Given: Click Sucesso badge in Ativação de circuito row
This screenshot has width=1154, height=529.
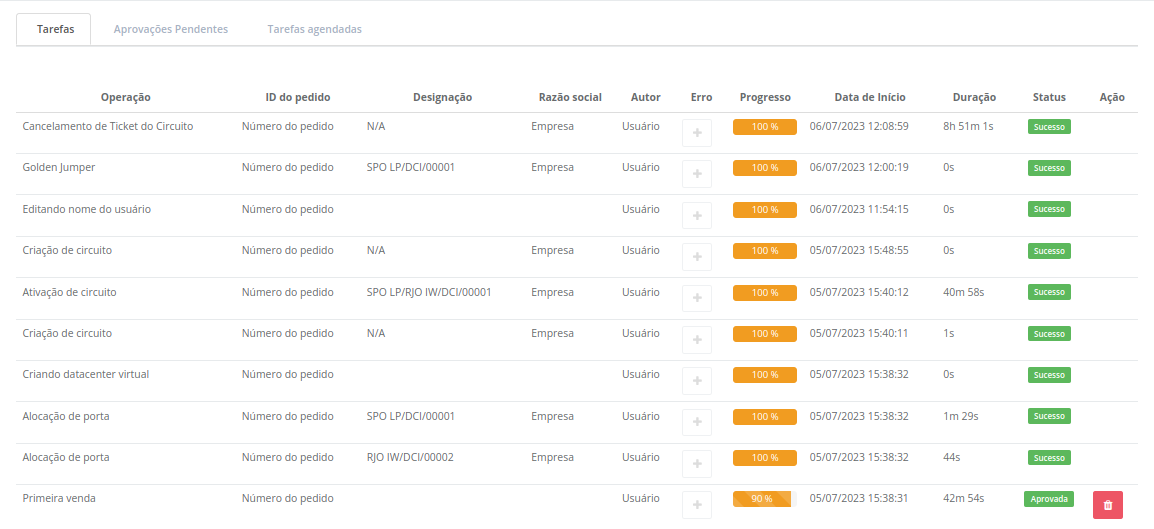Looking at the screenshot, I should pyautogui.click(x=1049, y=292).
